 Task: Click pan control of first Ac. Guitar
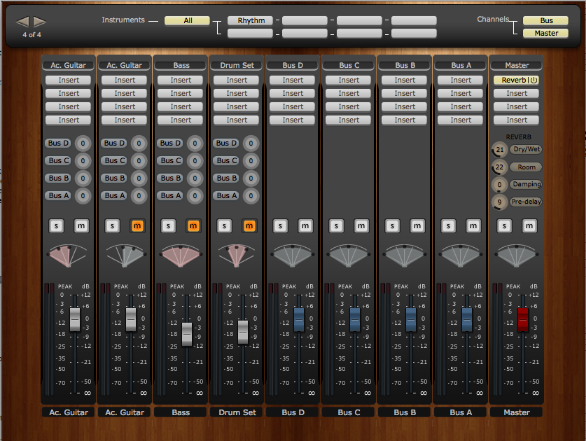[68, 255]
